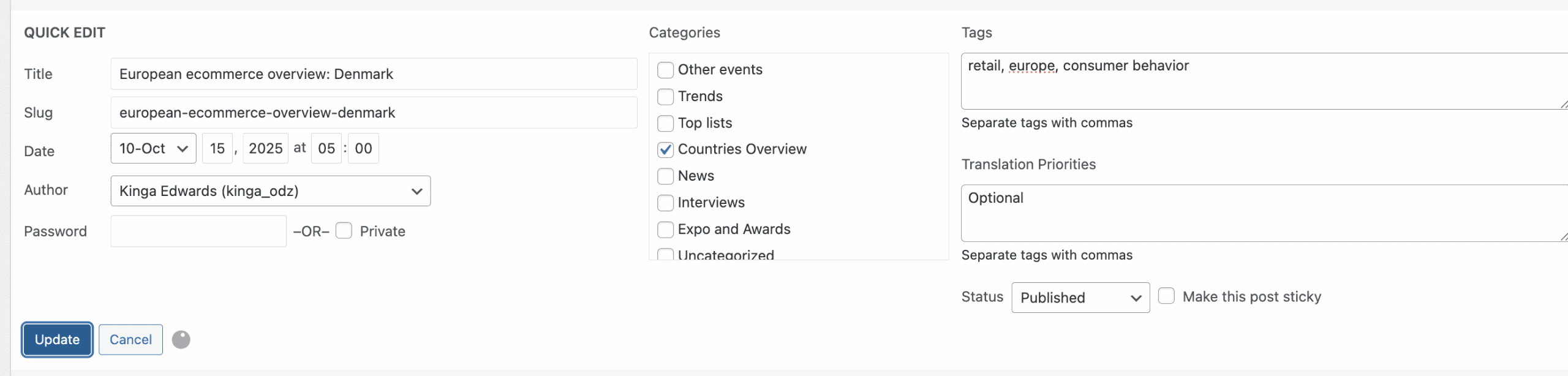Image resolution: width=1568 pixels, height=376 pixels.
Task: Uncheck the Countries Overview category
Action: [665, 149]
